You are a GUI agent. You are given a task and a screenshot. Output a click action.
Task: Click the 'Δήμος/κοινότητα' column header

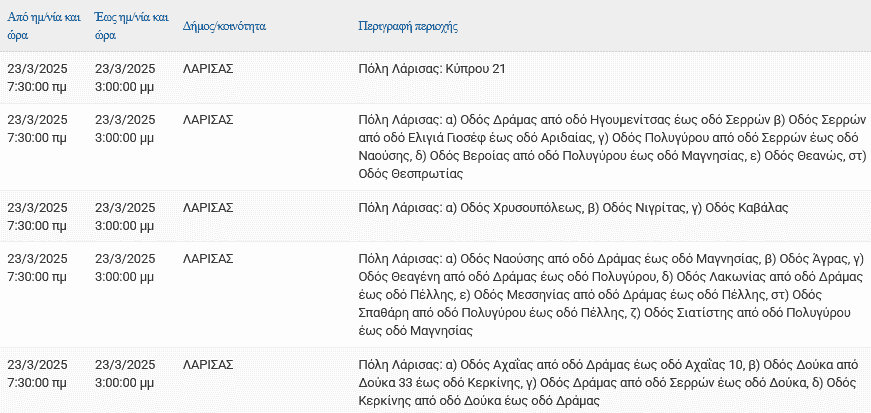(224, 26)
